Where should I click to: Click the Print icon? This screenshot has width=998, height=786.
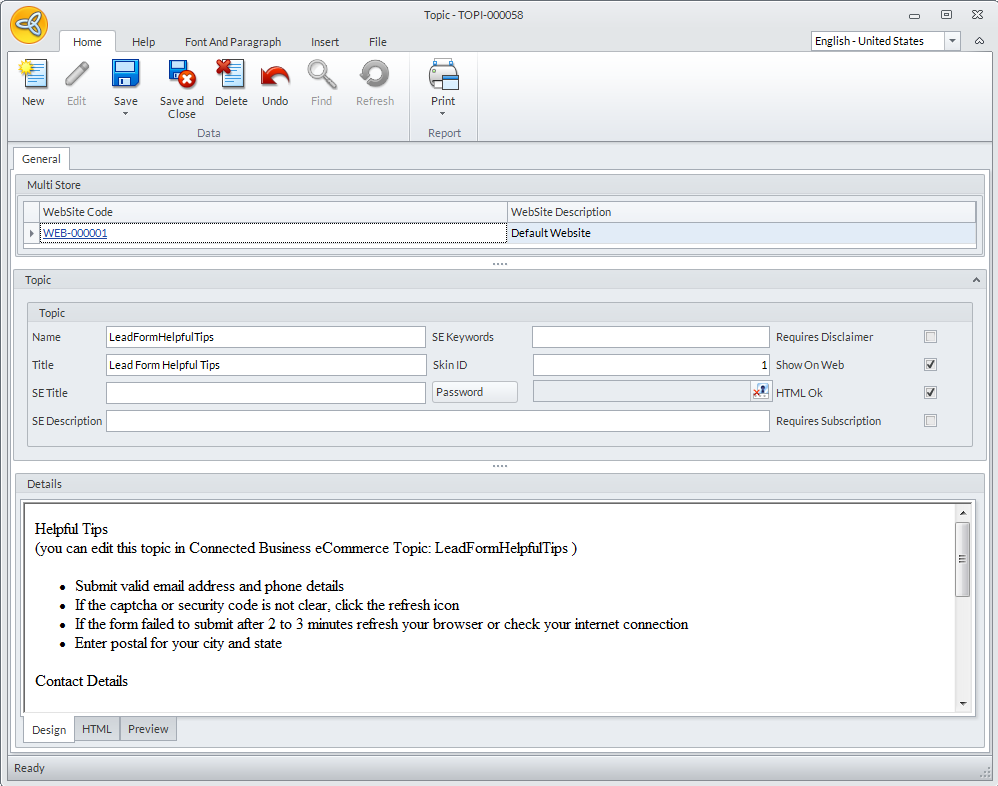[x=443, y=75]
